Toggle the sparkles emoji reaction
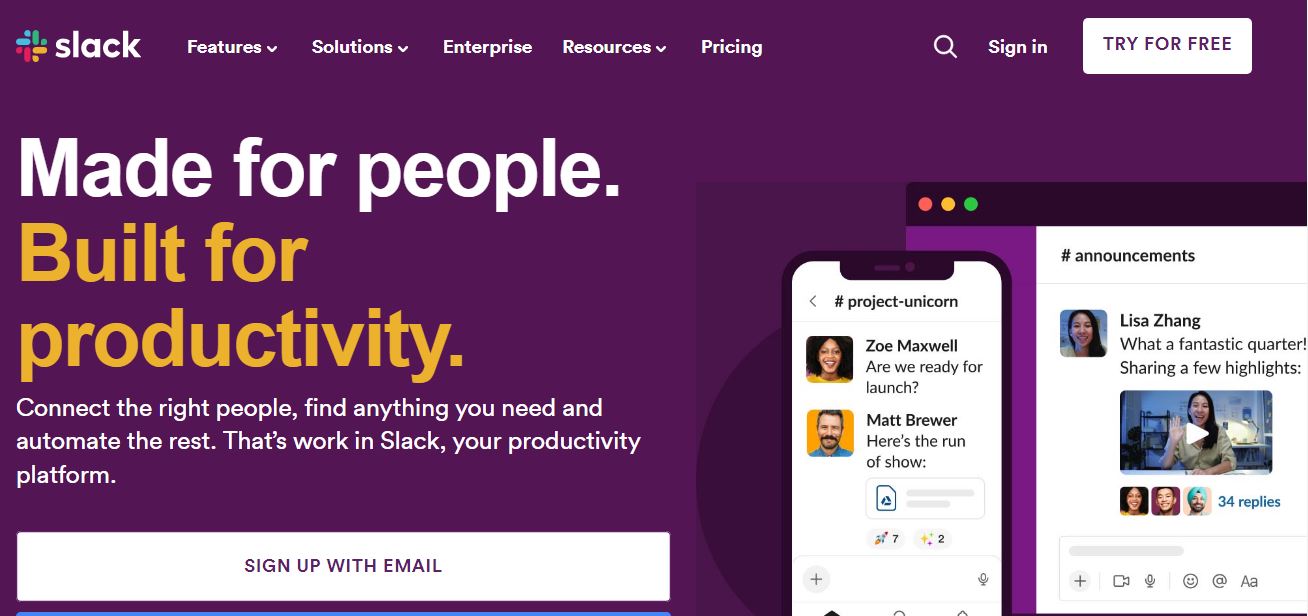Image resolution: width=1308 pixels, height=616 pixels. pyautogui.click(x=932, y=539)
